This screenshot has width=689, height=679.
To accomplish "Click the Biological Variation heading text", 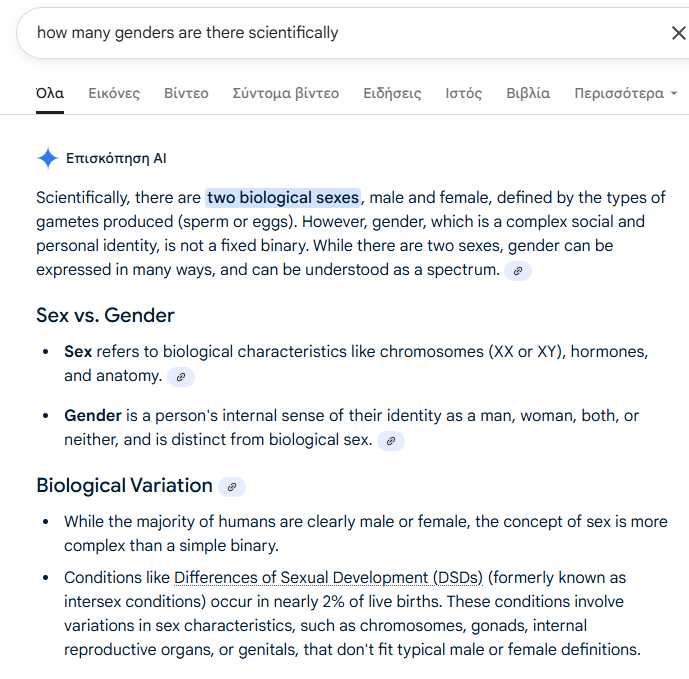I will pos(124,486).
